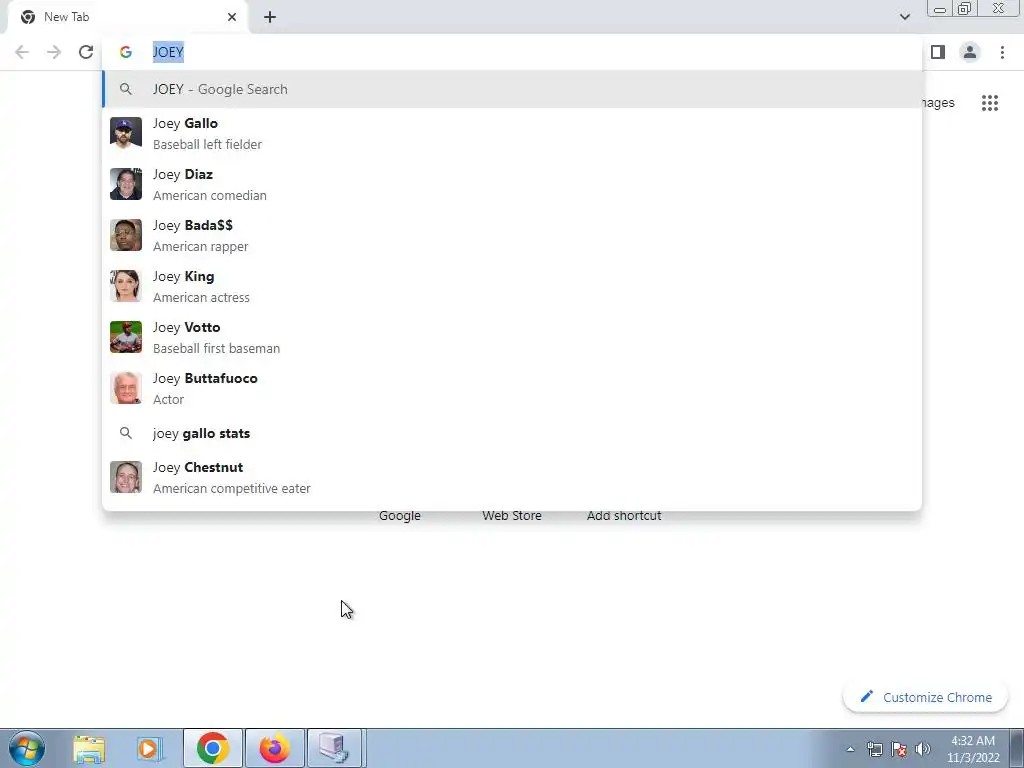Click the network tray icon
The image size is (1024, 768).
tap(874, 749)
